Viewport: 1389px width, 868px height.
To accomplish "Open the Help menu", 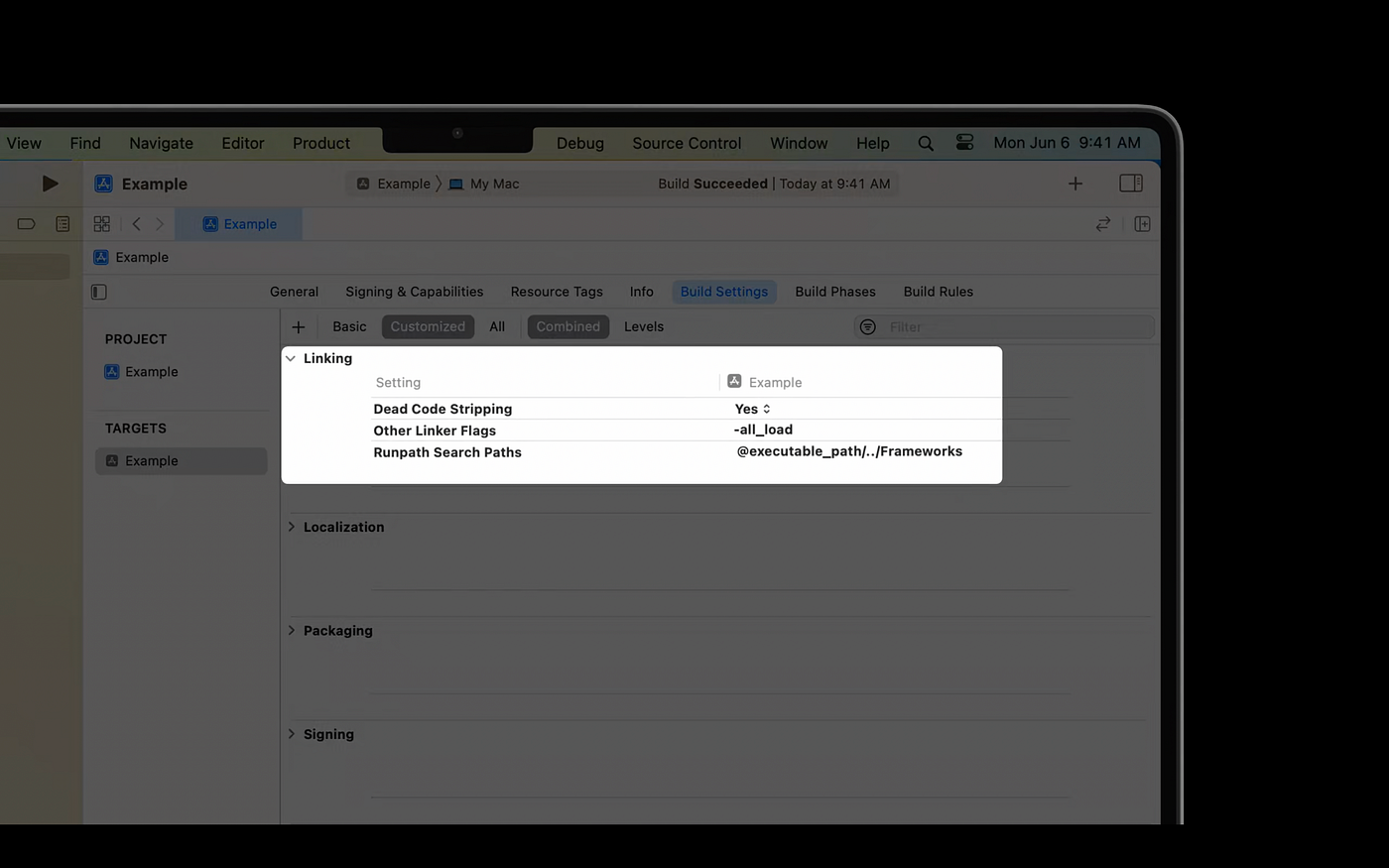I will (x=873, y=143).
